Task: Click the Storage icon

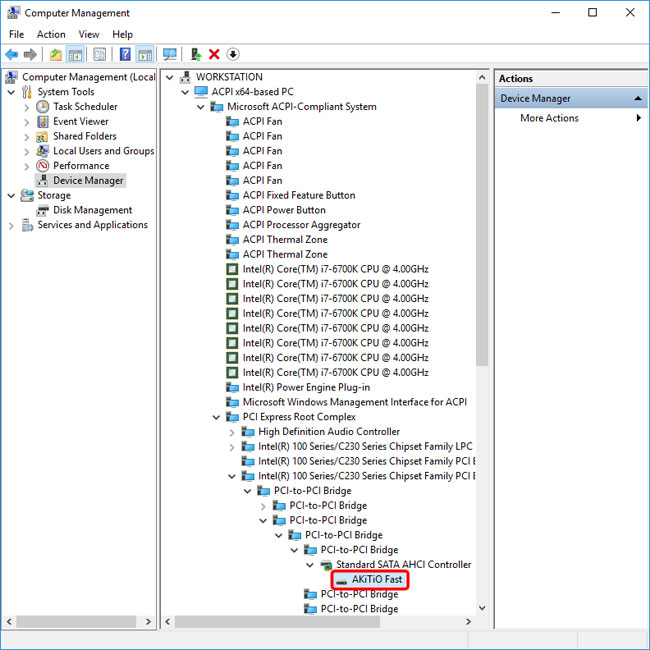Action: coord(27,195)
